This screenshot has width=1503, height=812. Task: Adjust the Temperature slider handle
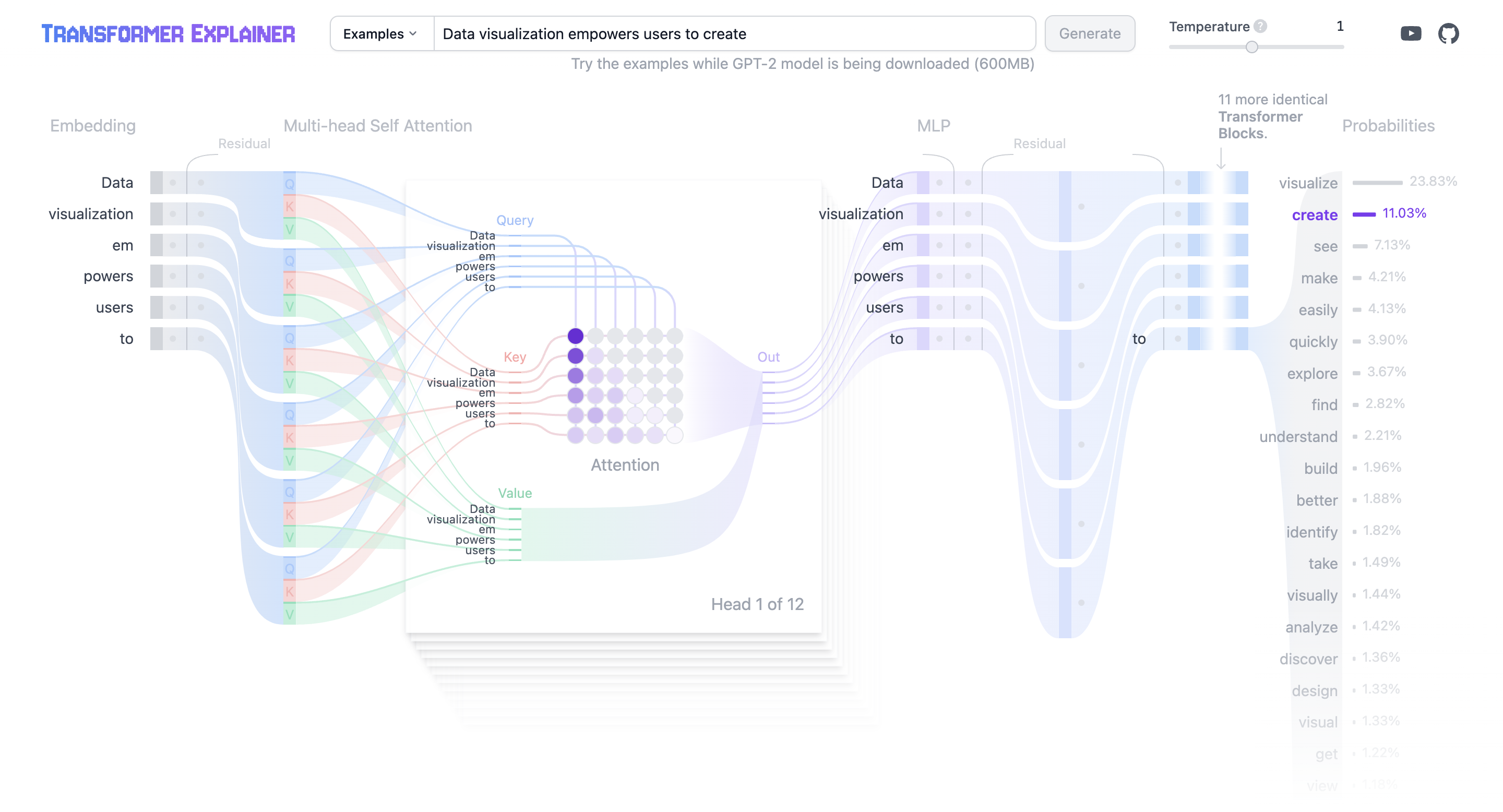(1251, 47)
